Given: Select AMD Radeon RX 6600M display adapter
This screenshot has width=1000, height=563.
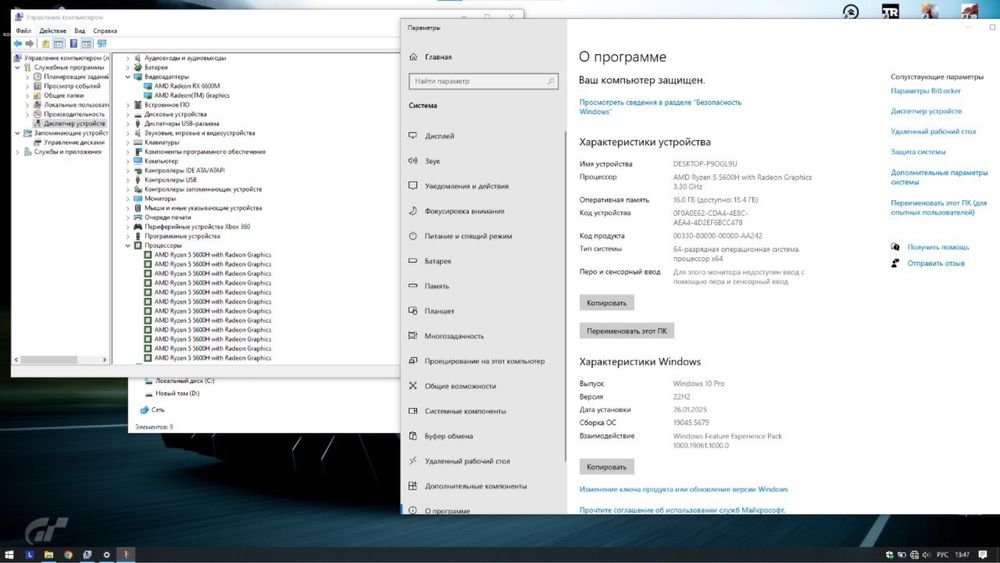Looking at the screenshot, I should tap(186, 86).
